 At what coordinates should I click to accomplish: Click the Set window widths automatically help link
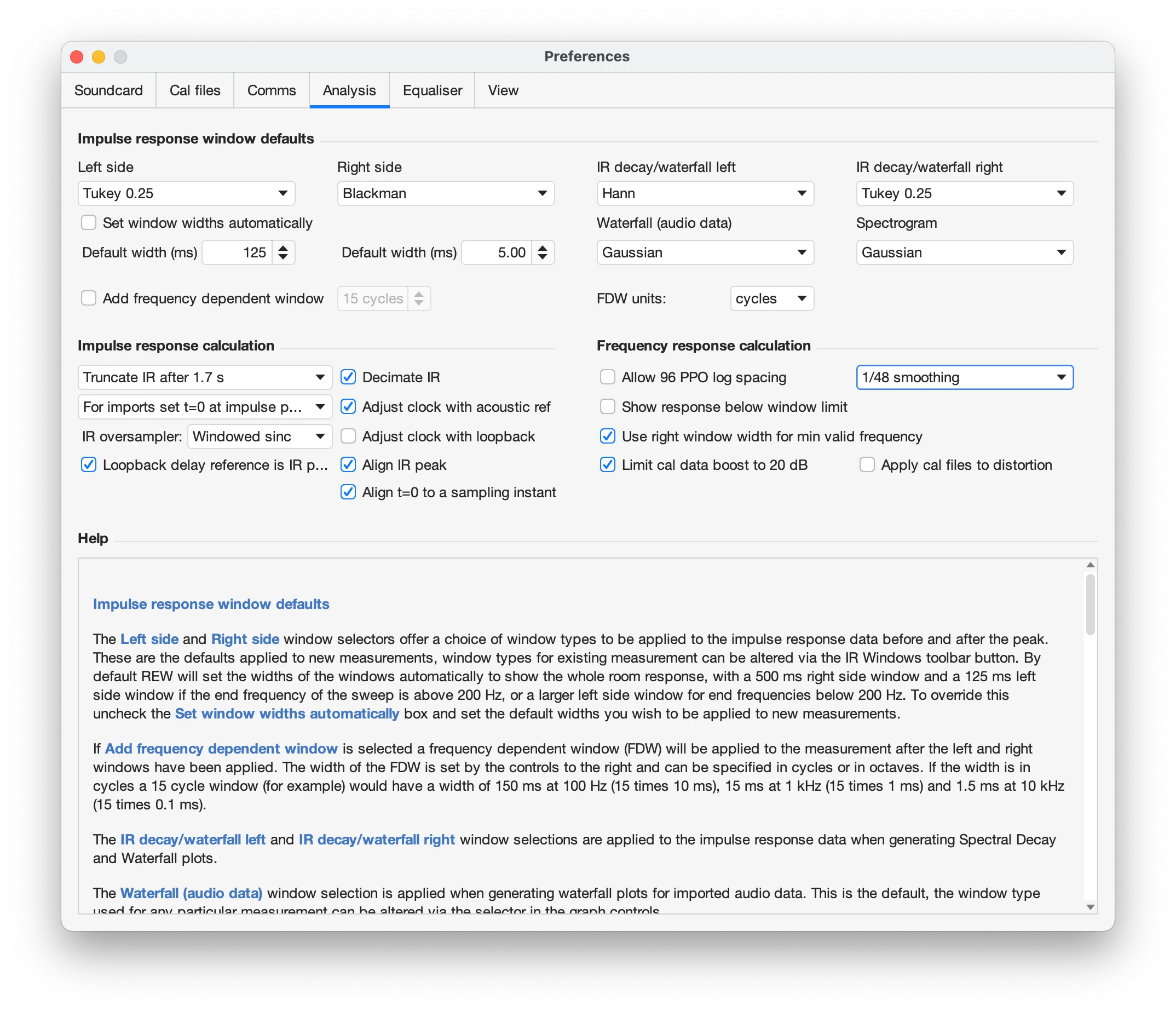pos(287,714)
